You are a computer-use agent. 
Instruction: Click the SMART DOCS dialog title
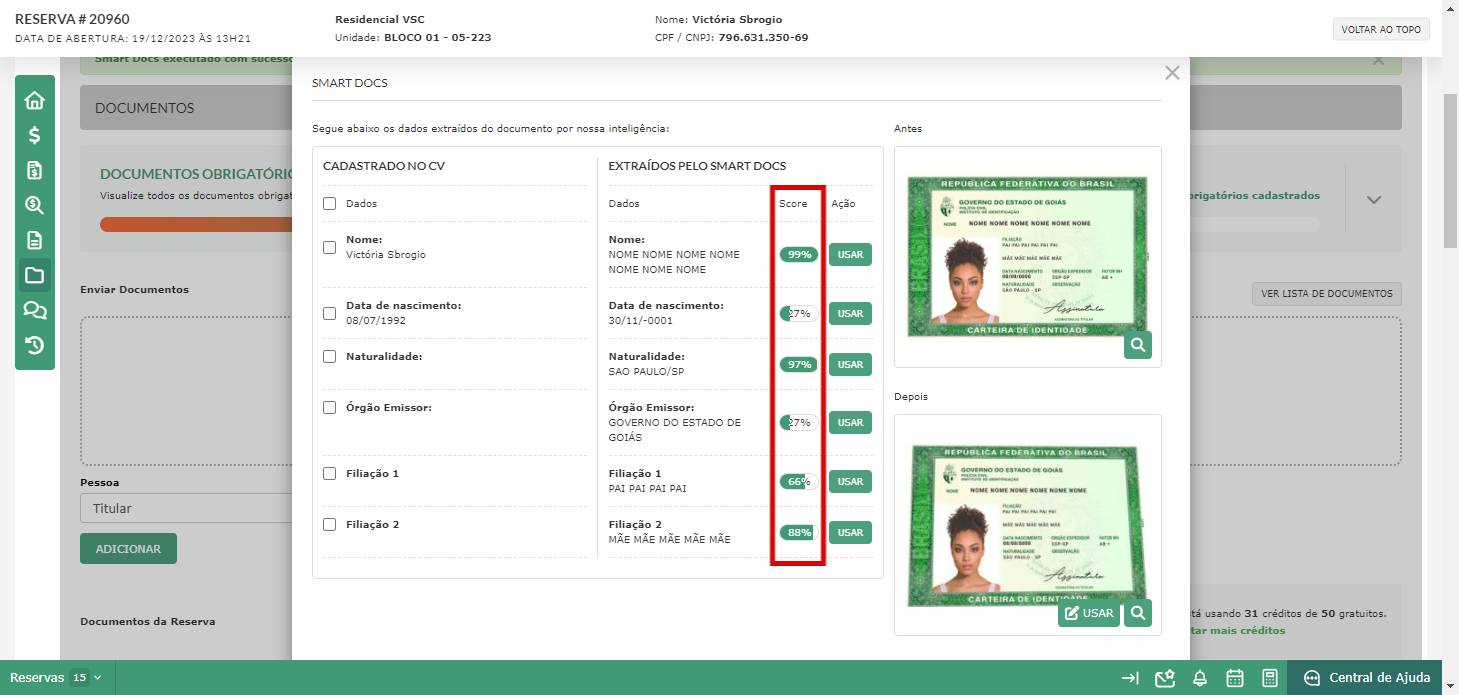click(x=350, y=83)
